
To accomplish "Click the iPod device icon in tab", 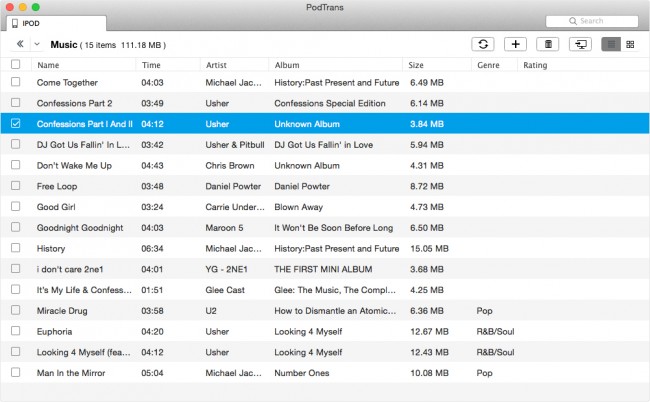I will tap(14, 22).
